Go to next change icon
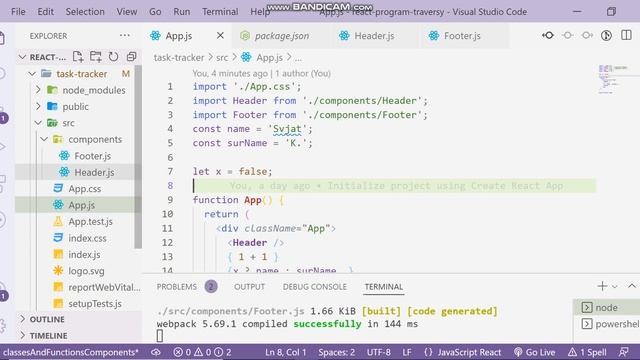 click(587, 36)
